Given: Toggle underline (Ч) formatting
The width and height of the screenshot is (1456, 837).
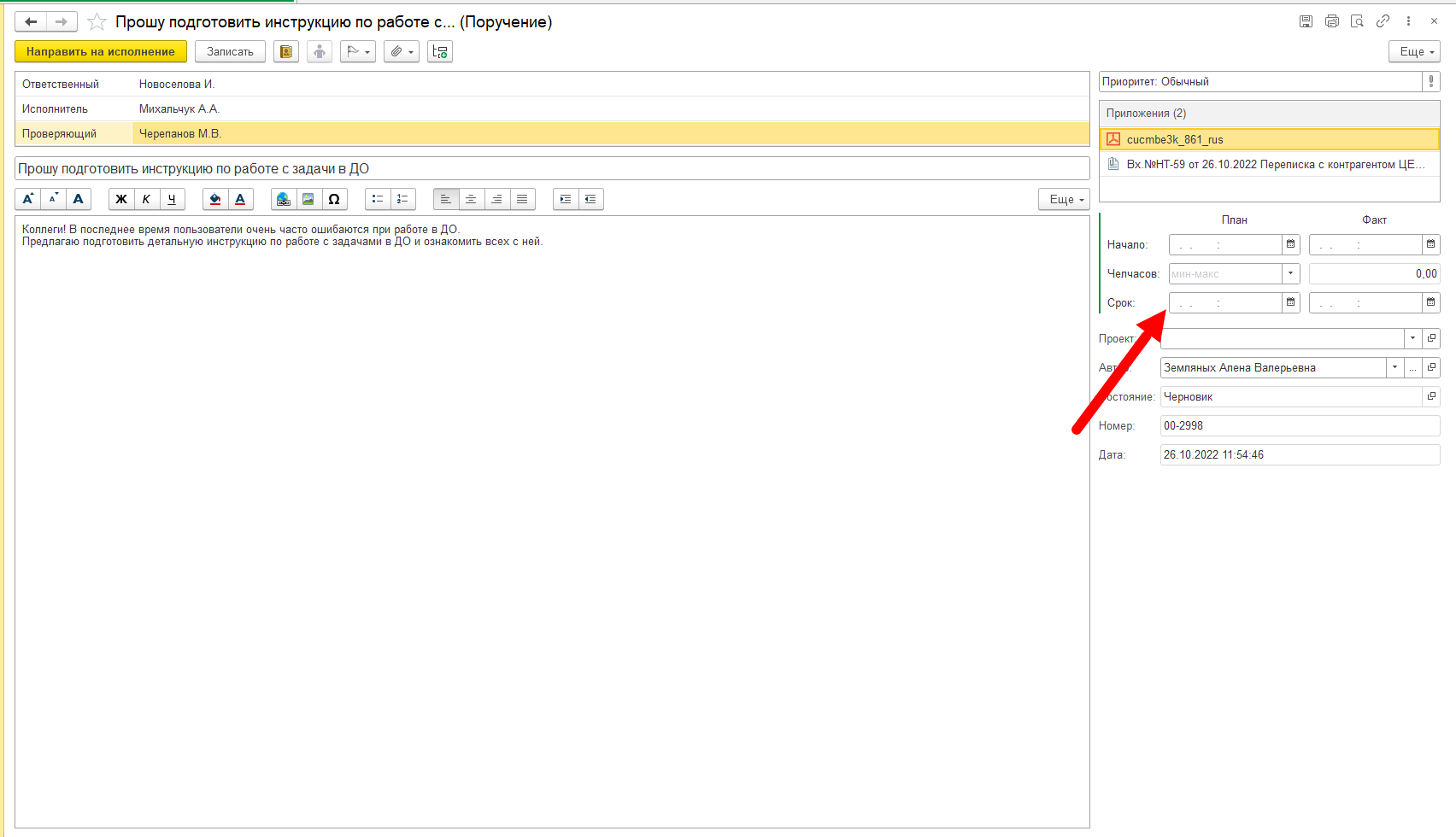Looking at the screenshot, I should (172, 199).
